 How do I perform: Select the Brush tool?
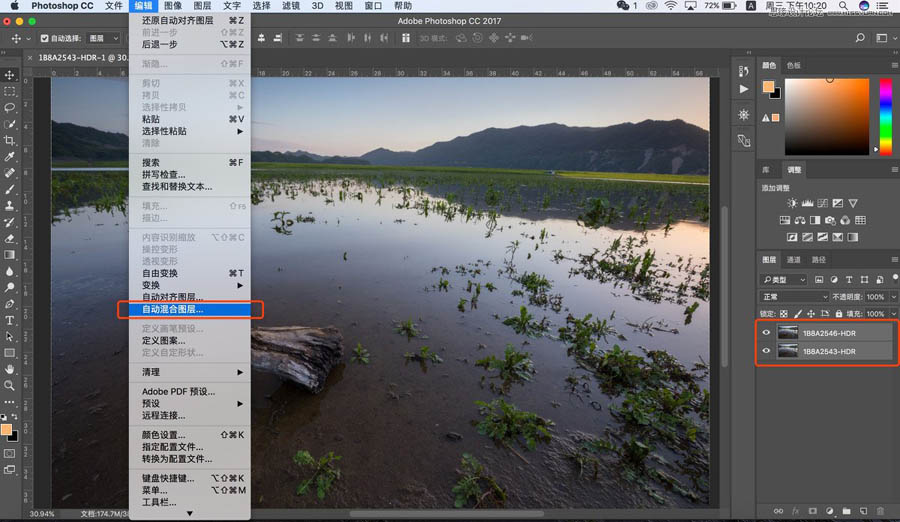(10, 190)
